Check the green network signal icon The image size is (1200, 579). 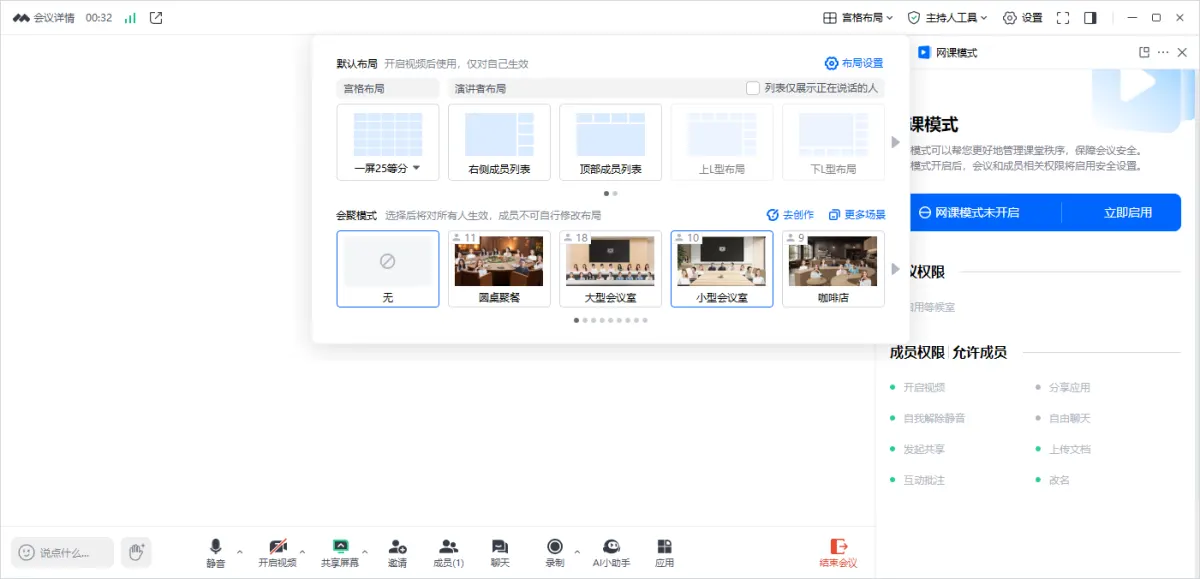pos(130,18)
